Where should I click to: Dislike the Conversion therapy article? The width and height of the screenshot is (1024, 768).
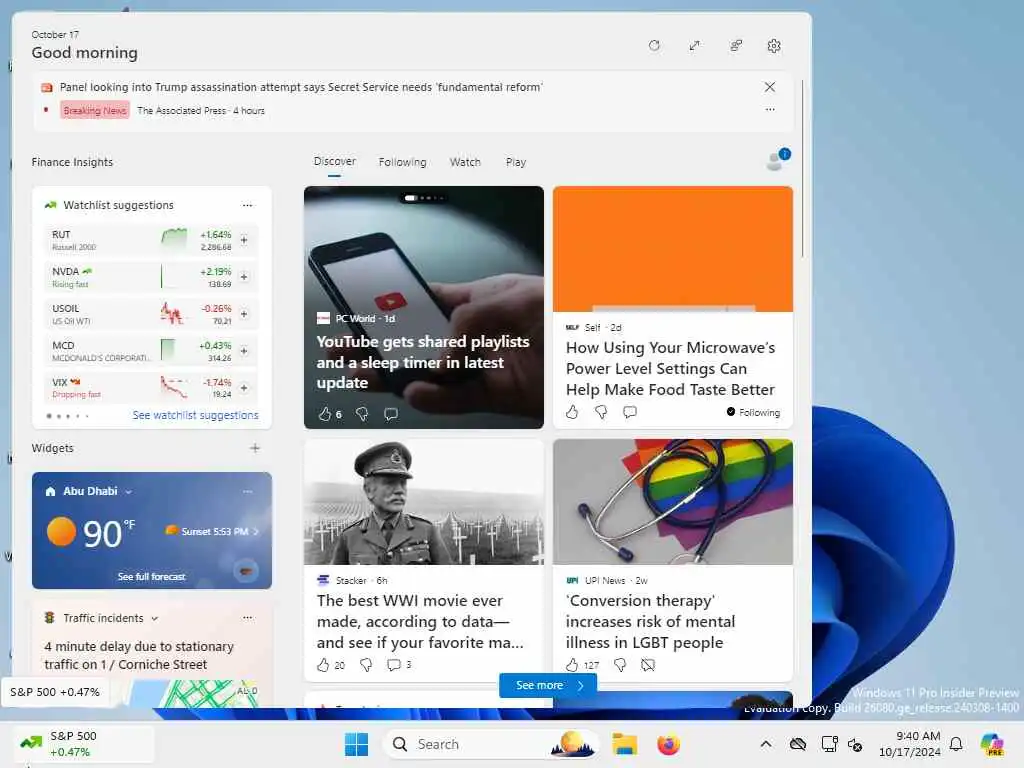(x=620, y=665)
